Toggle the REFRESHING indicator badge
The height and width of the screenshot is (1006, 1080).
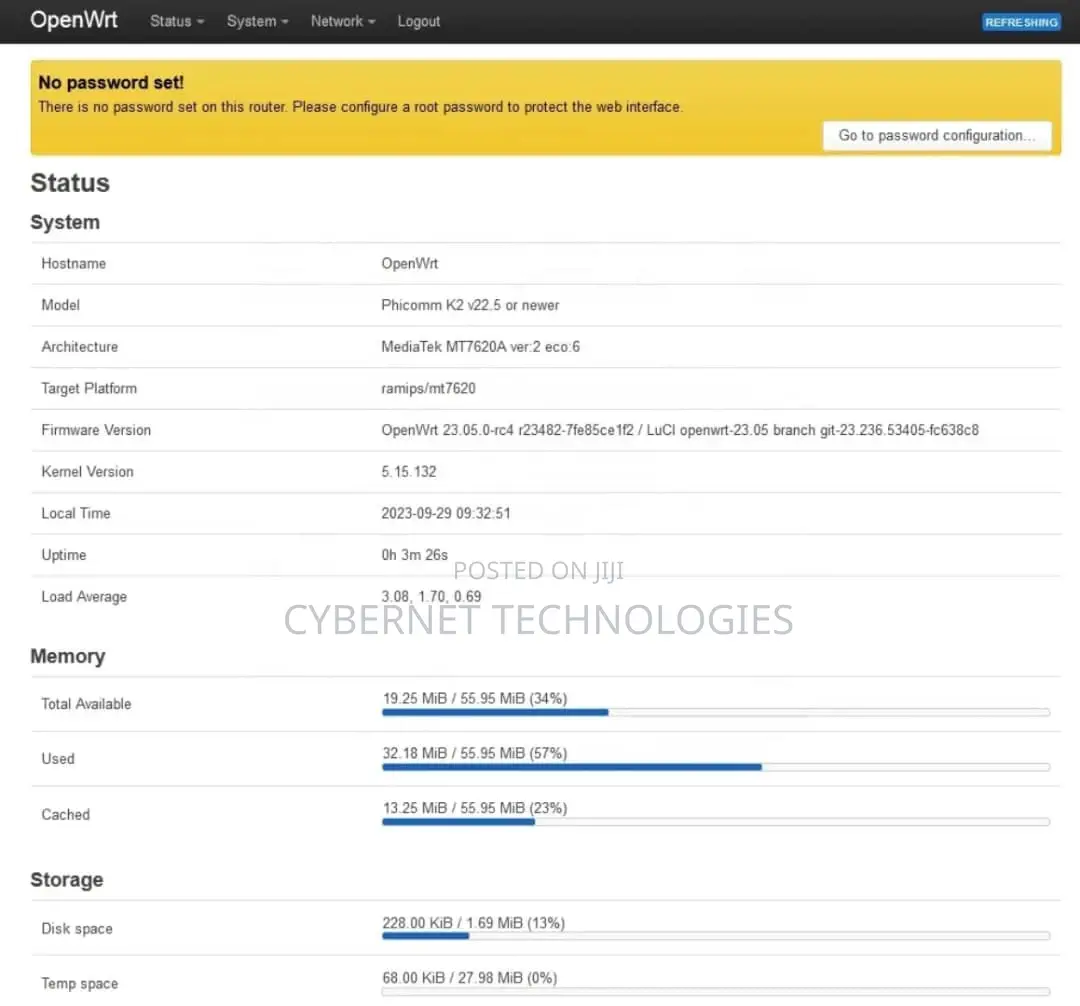(1021, 22)
